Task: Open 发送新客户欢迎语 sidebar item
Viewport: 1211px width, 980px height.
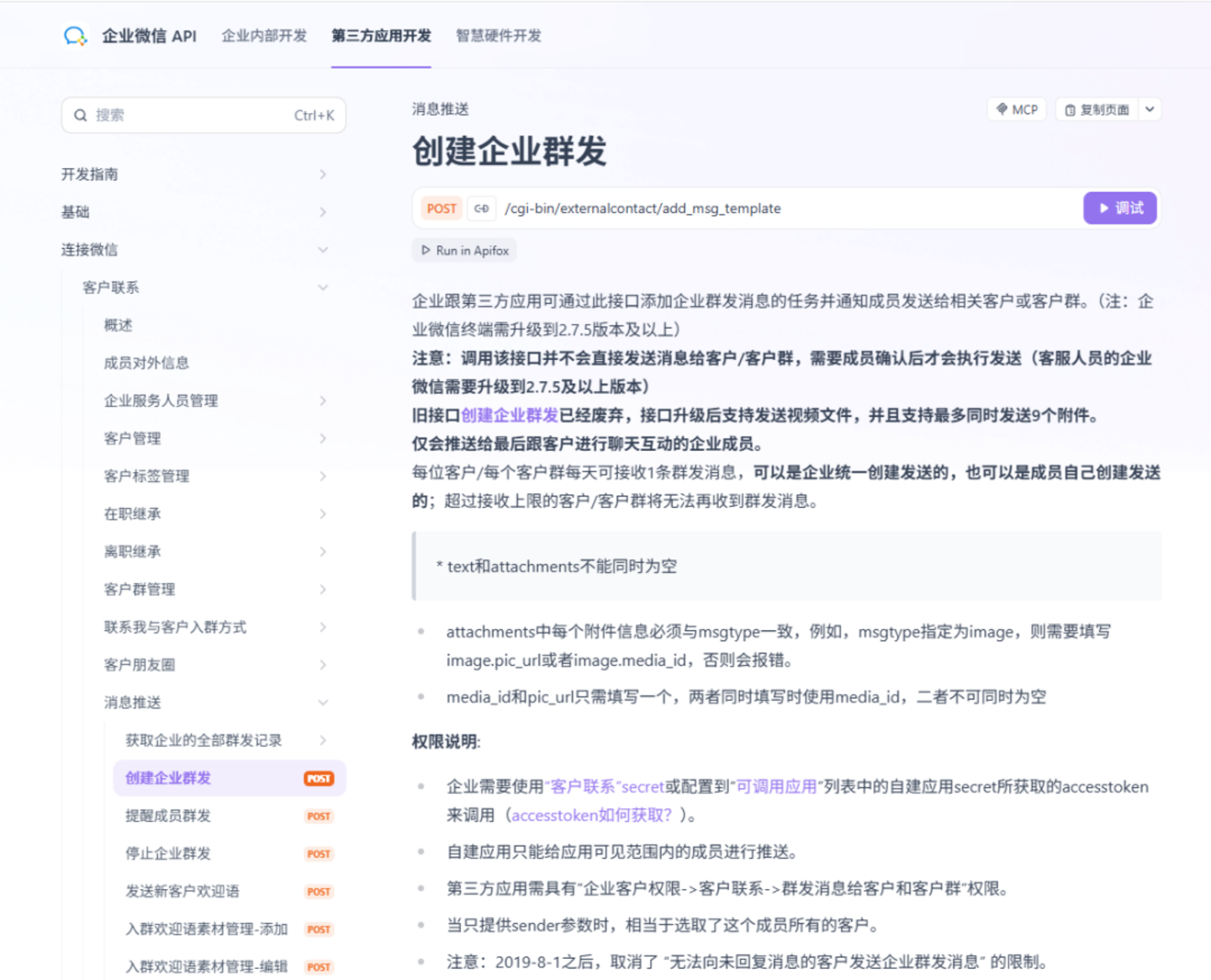Action: (x=230, y=892)
